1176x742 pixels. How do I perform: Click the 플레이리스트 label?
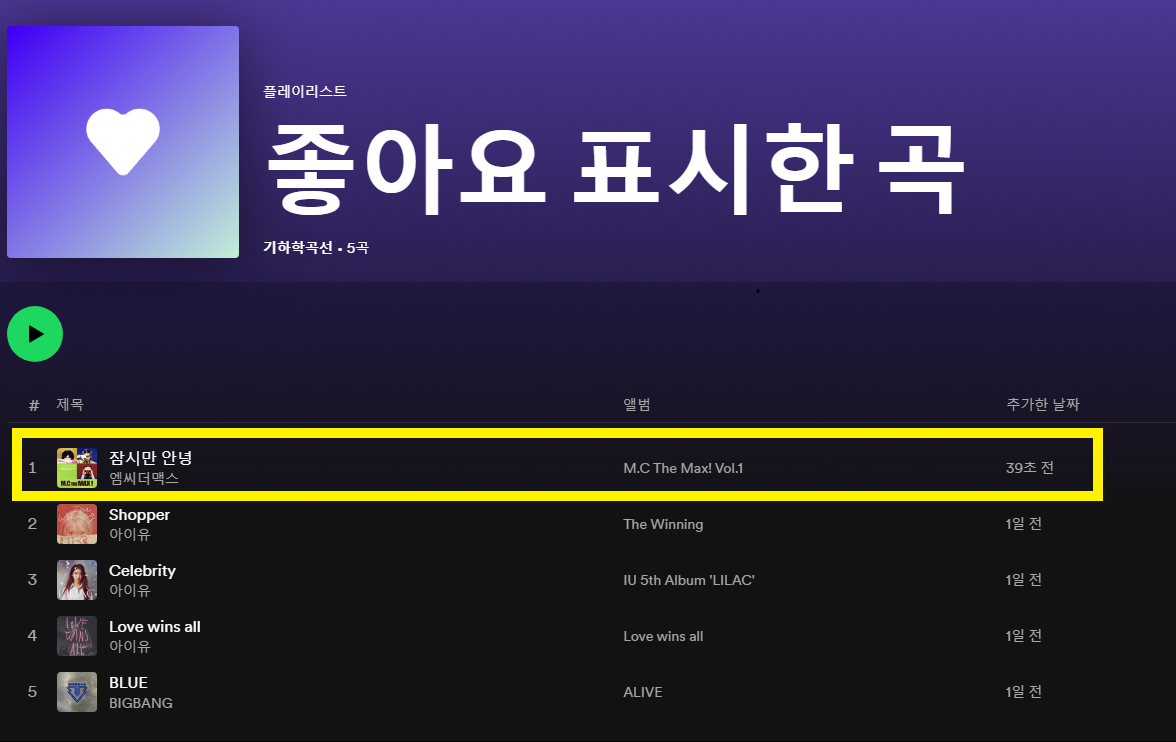click(x=304, y=92)
